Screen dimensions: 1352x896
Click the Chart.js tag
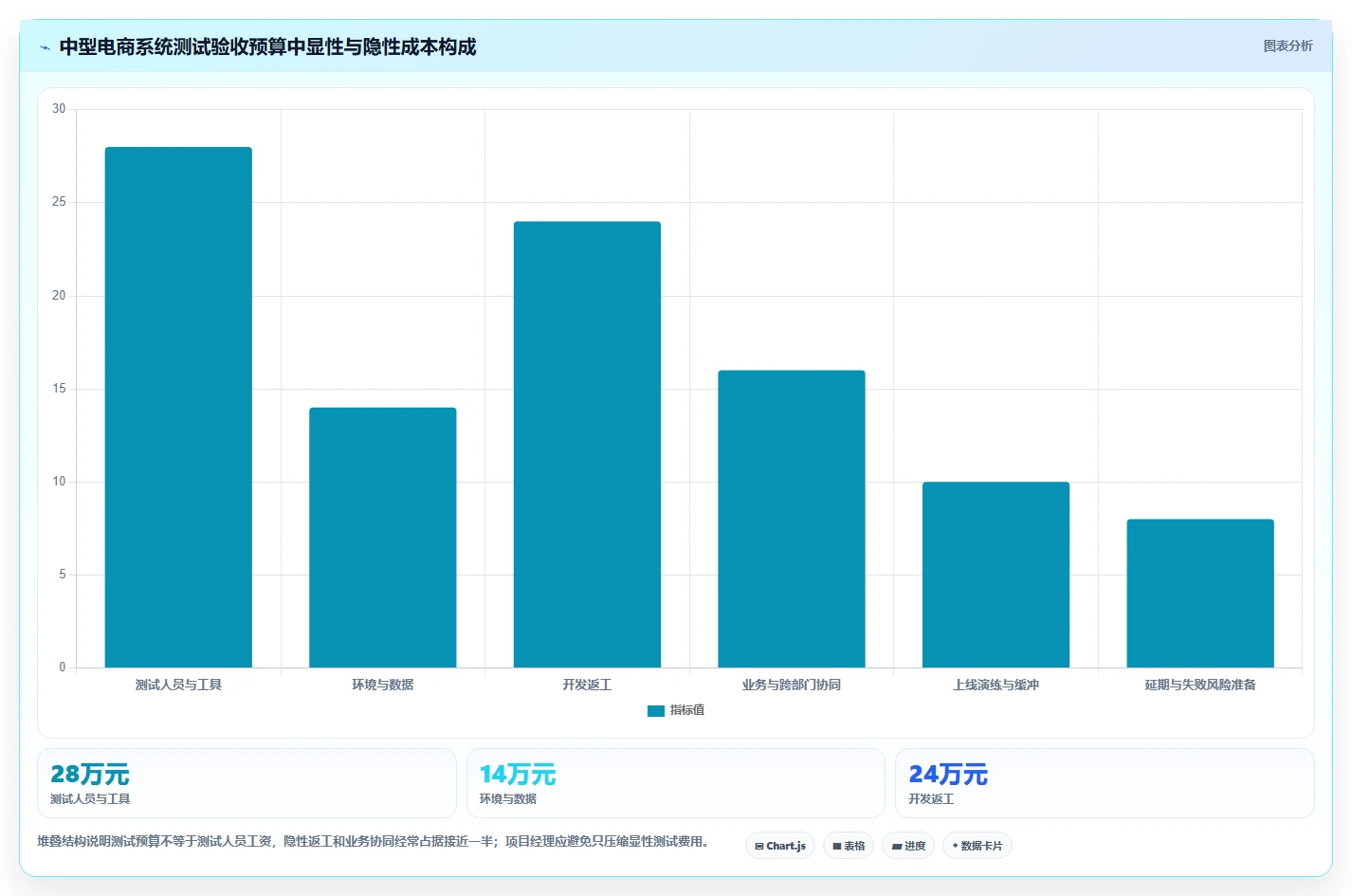pyautogui.click(x=780, y=846)
